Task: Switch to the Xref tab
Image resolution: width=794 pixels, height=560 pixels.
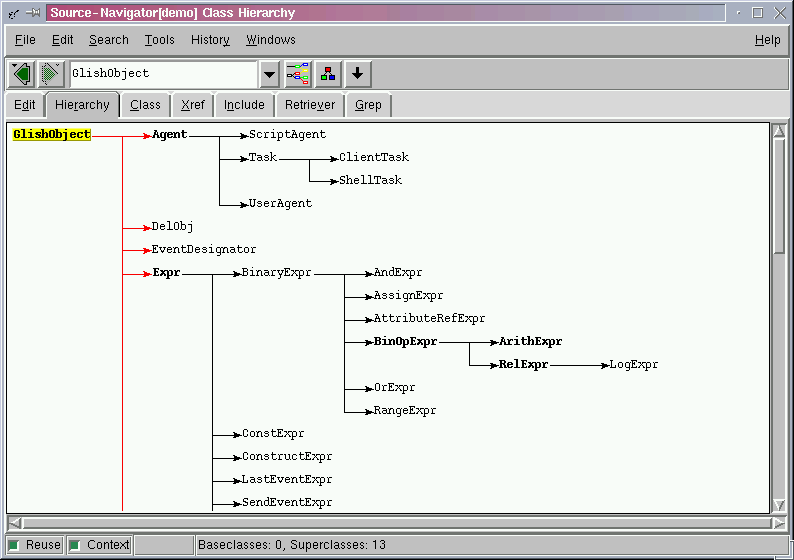Action: [191, 105]
